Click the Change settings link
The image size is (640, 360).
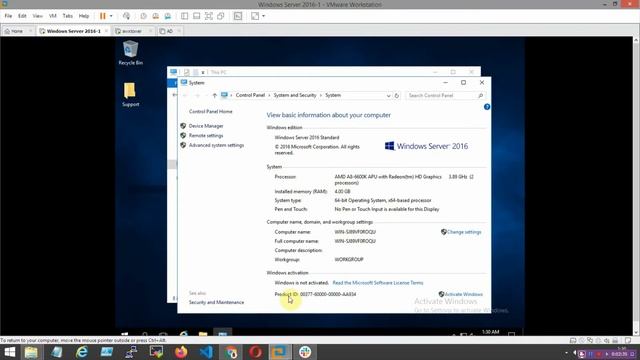(x=464, y=232)
